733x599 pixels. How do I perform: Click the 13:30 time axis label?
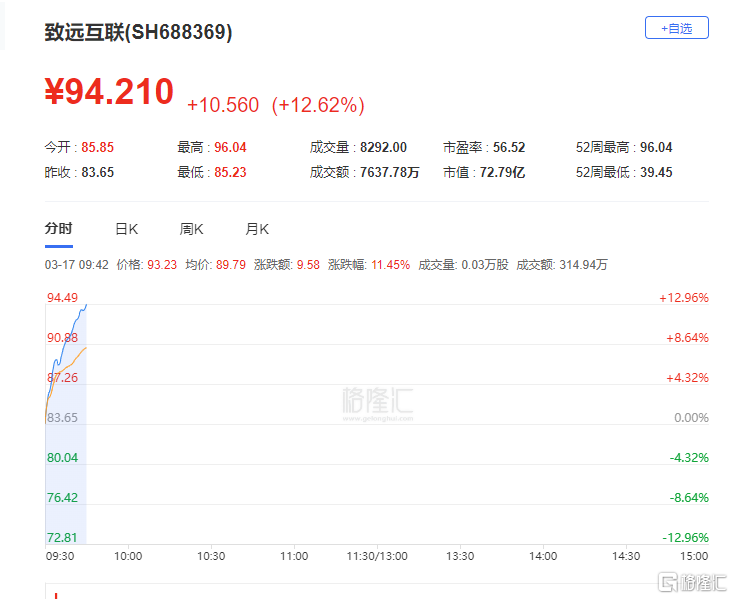[460, 556]
